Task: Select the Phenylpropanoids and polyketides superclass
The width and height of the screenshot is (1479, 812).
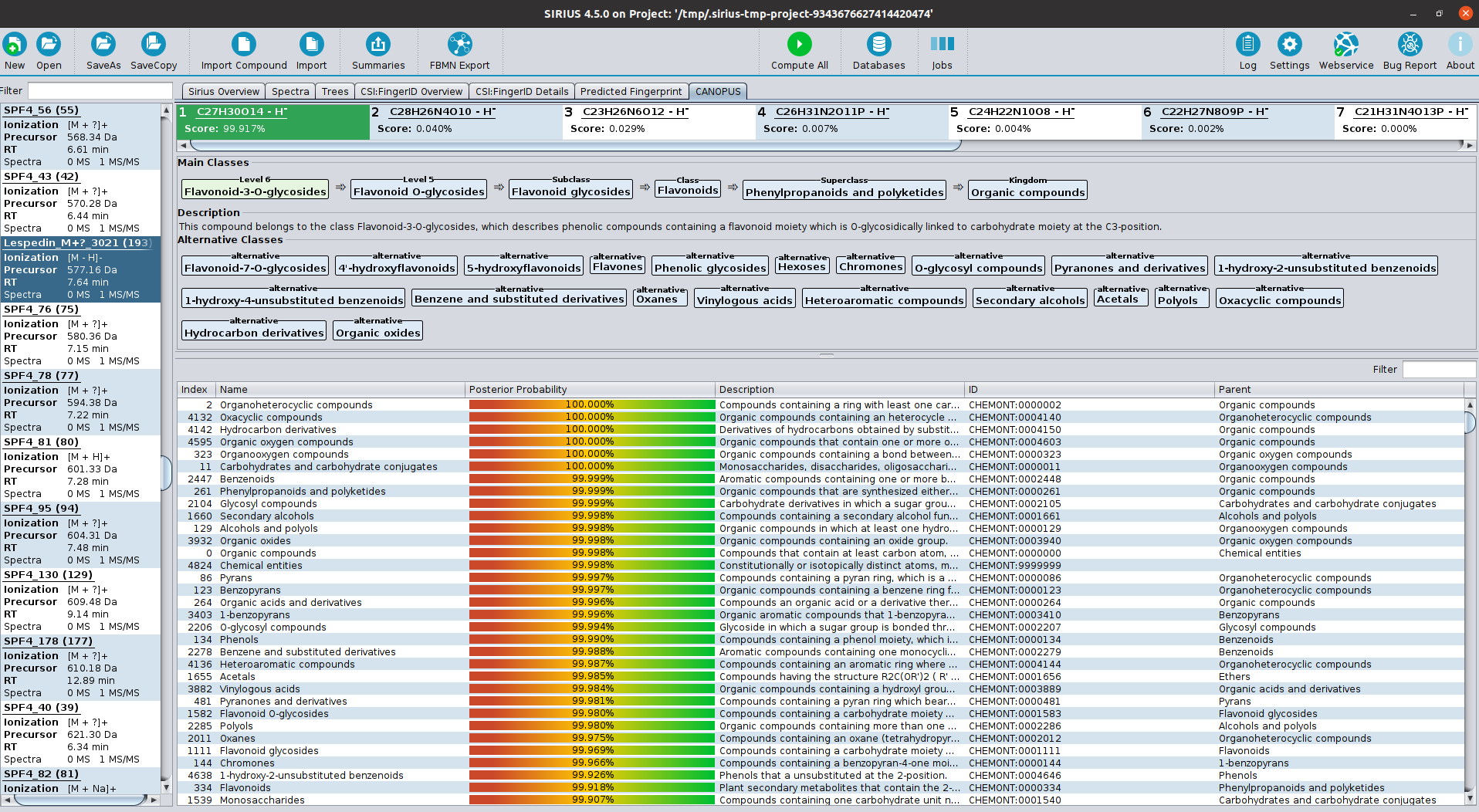Action: tap(844, 192)
